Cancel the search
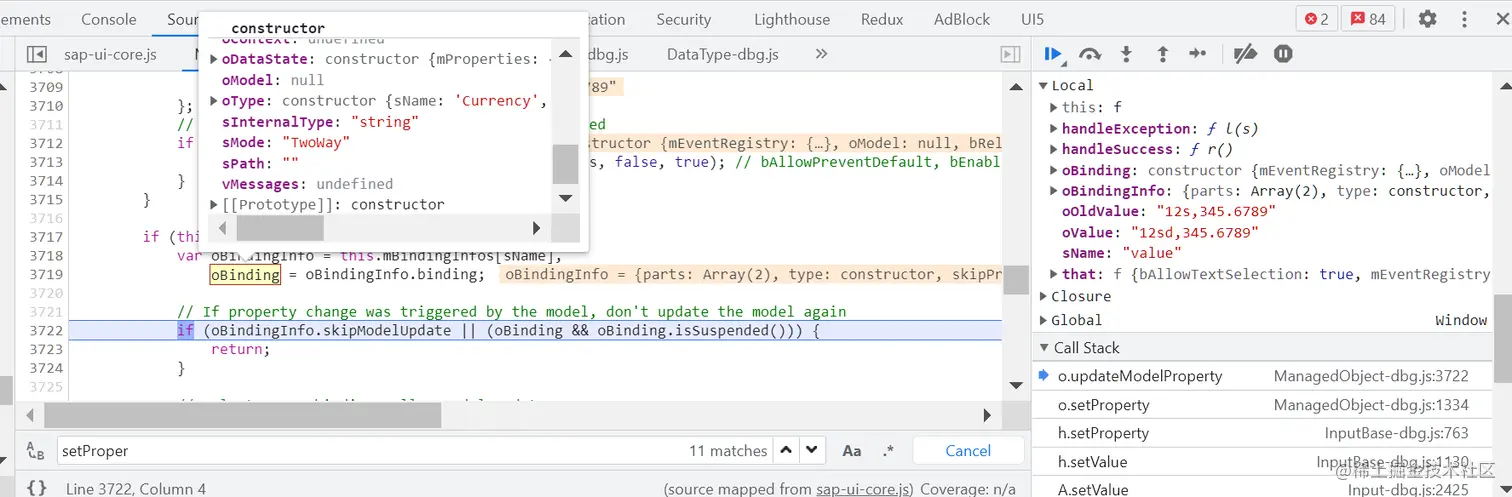 (968, 451)
